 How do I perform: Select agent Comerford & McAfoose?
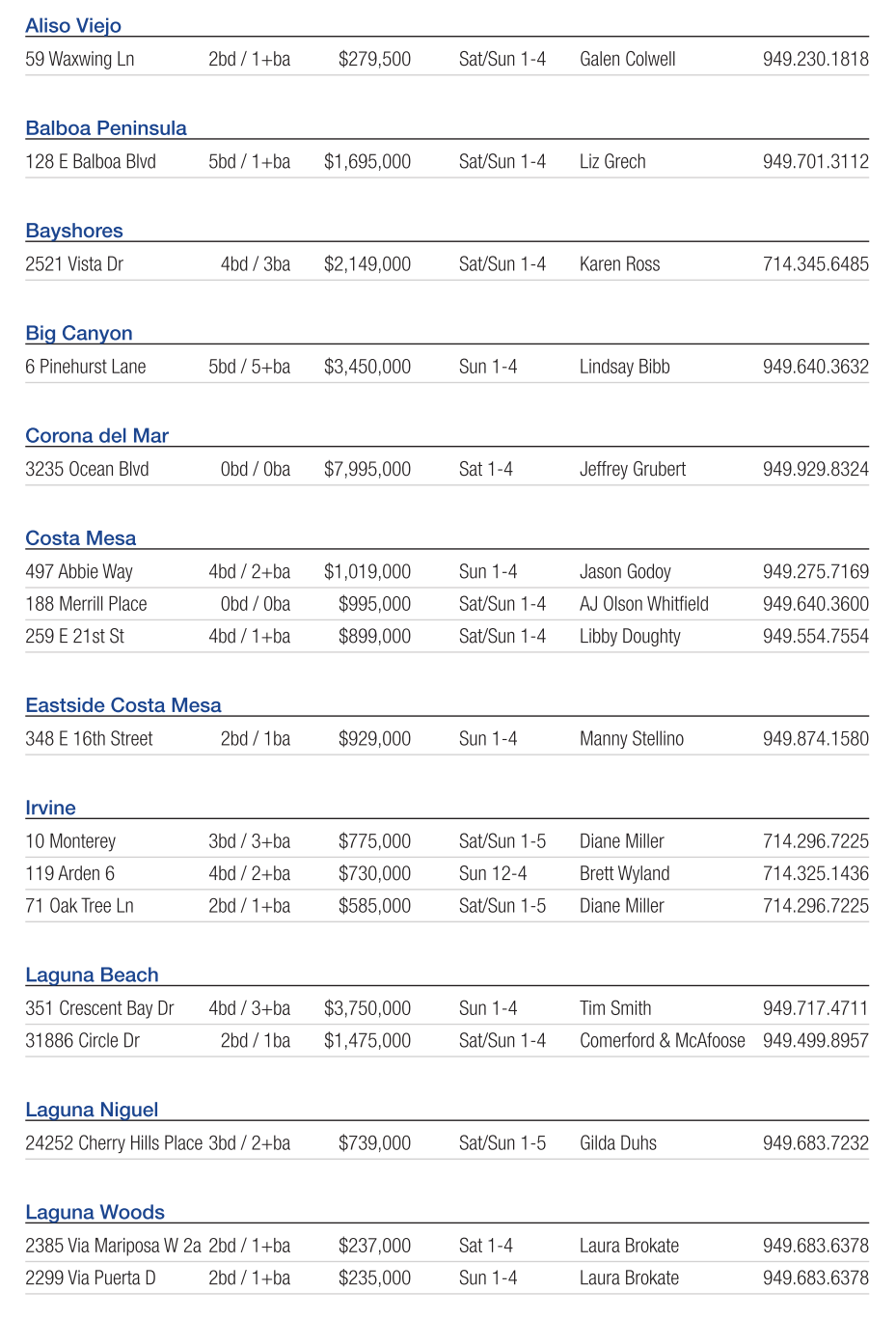(x=662, y=1041)
